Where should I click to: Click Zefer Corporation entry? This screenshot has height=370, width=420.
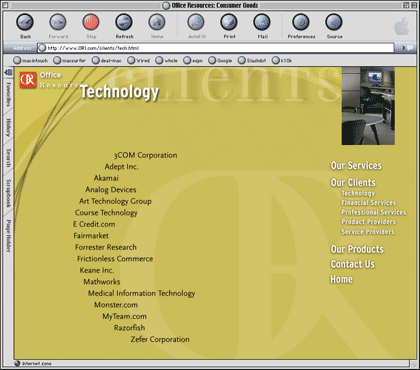pyautogui.click(x=160, y=339)
